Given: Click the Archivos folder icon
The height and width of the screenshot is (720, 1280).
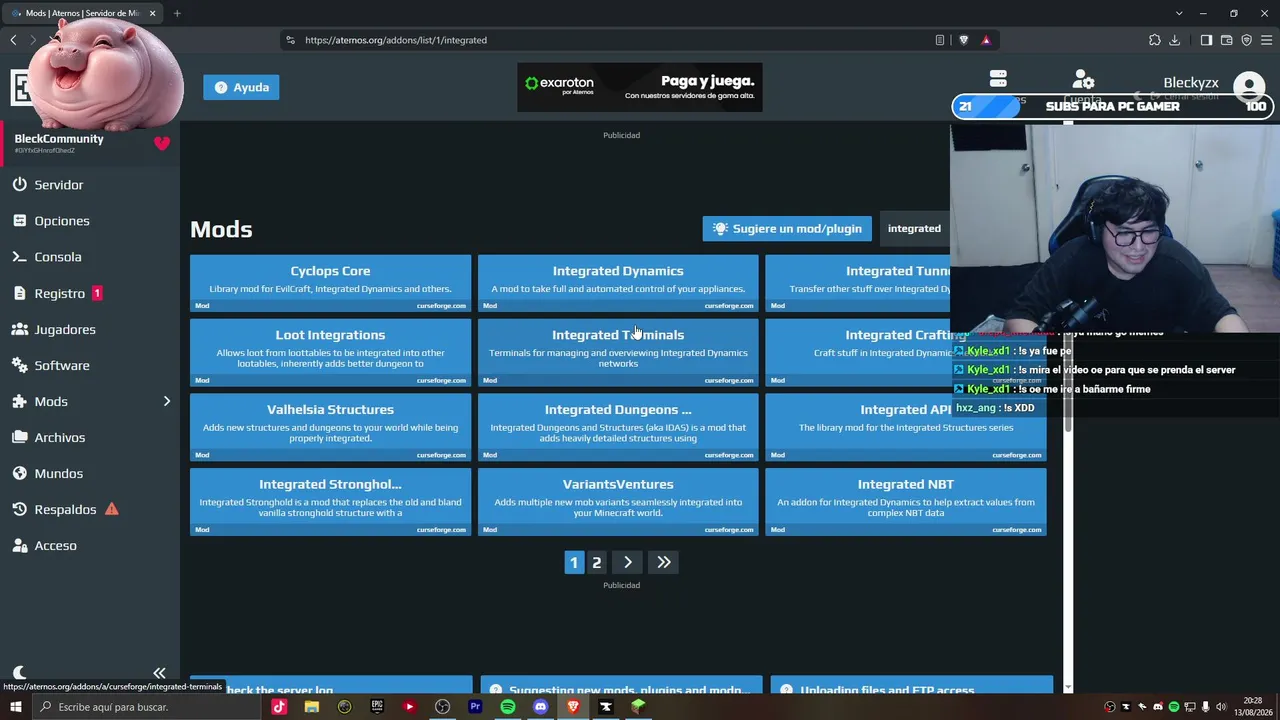Looking at the screenshot, I should (19, 437).
